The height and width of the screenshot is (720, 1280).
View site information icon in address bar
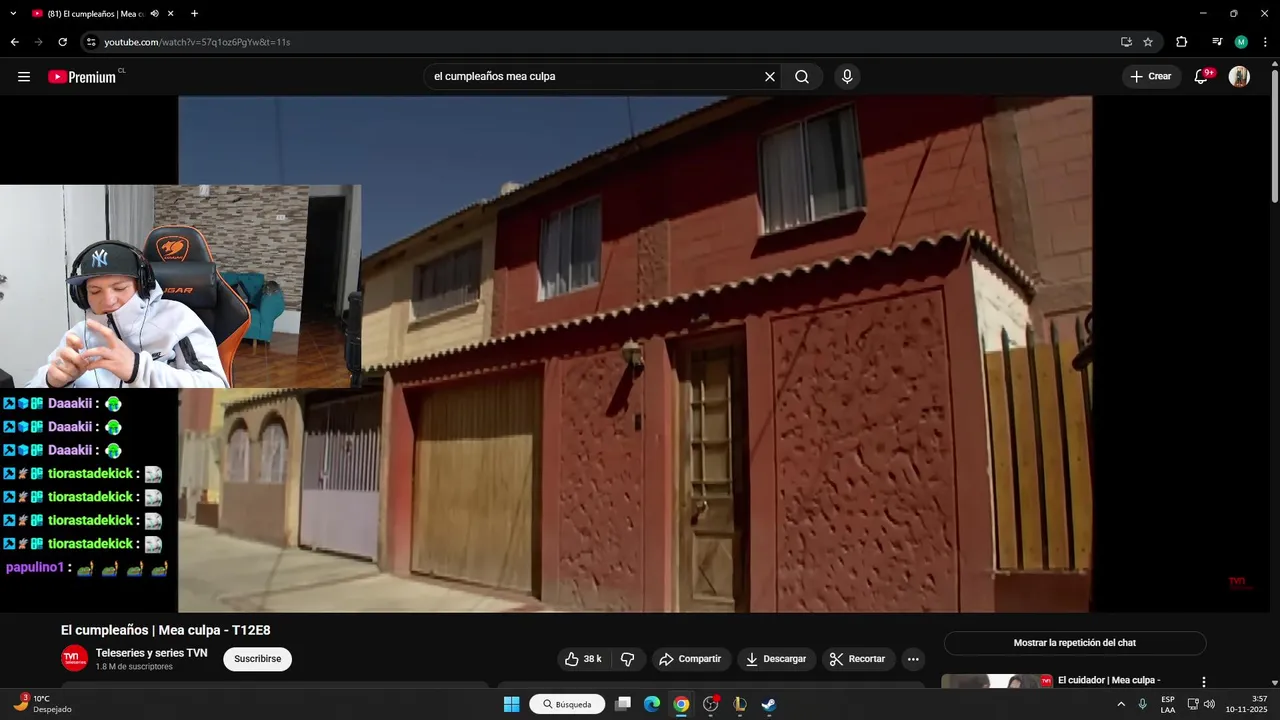(x=91, y=42)
